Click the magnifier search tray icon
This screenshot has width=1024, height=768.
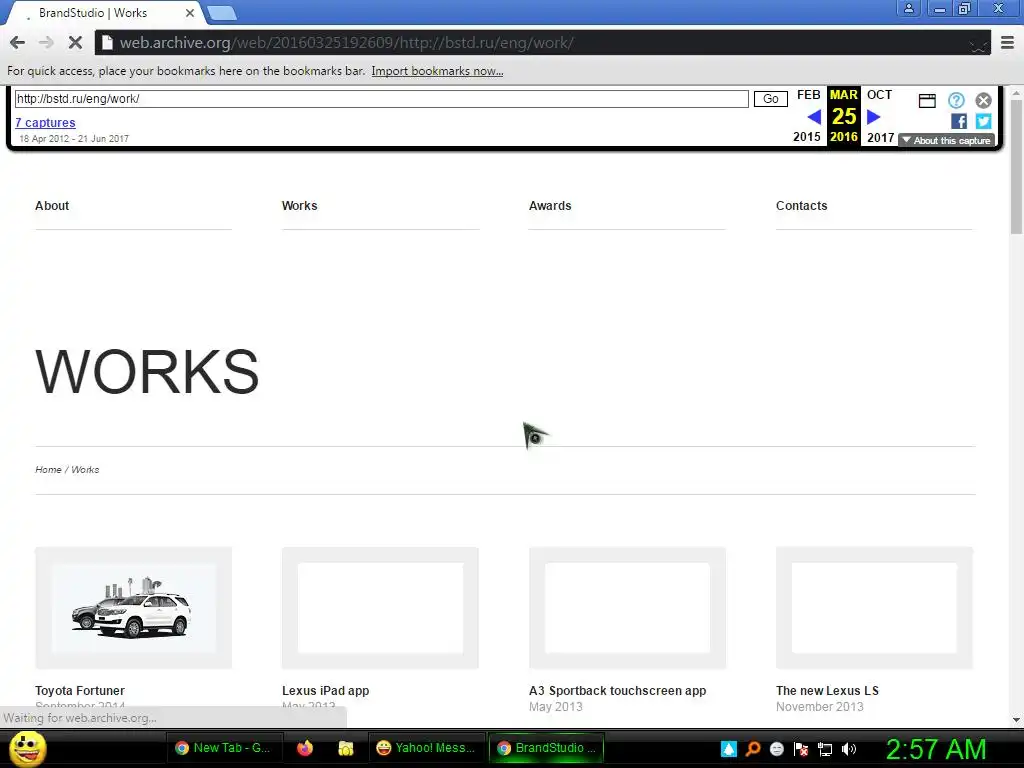(753, 749)
